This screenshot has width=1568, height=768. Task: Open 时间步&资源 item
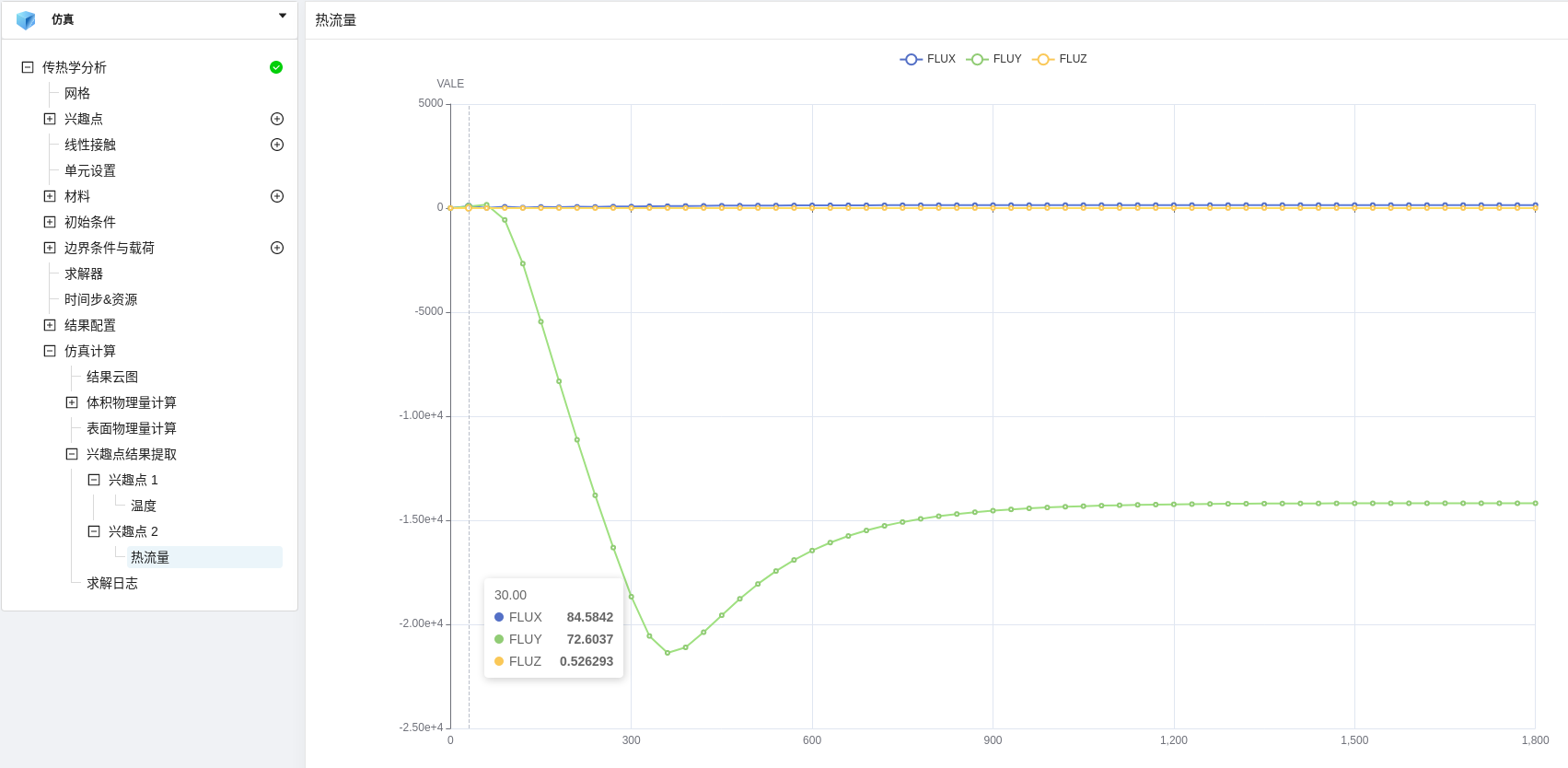tap(101, 299)
